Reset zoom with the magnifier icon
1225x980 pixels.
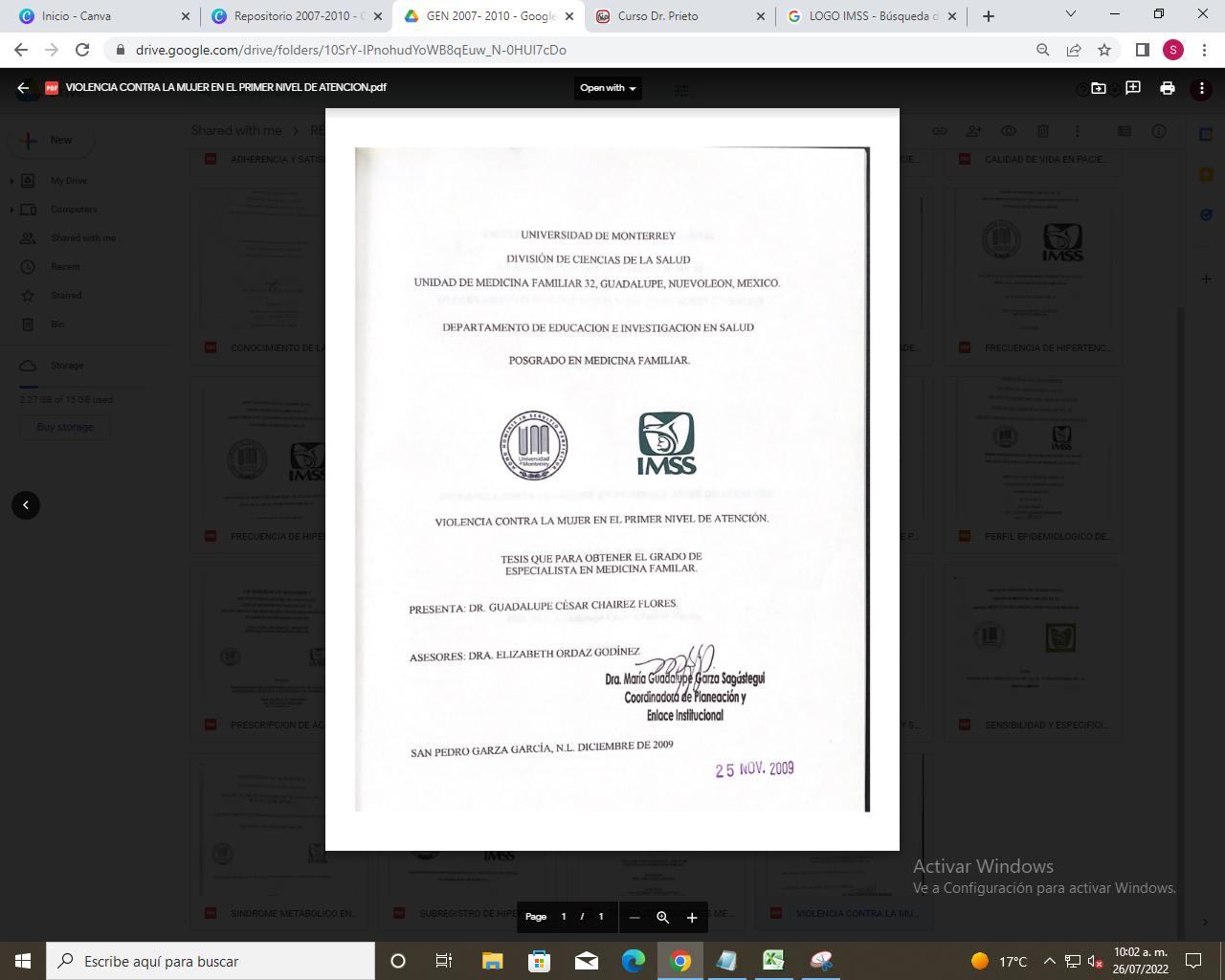tap(662, 918)
